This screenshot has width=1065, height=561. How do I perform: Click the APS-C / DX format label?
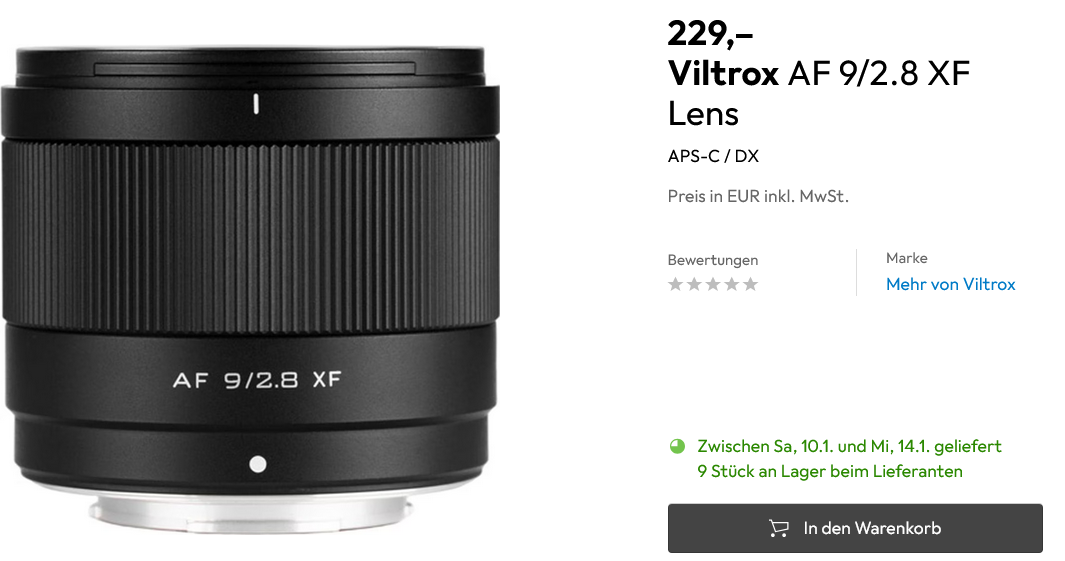(713, 156)
